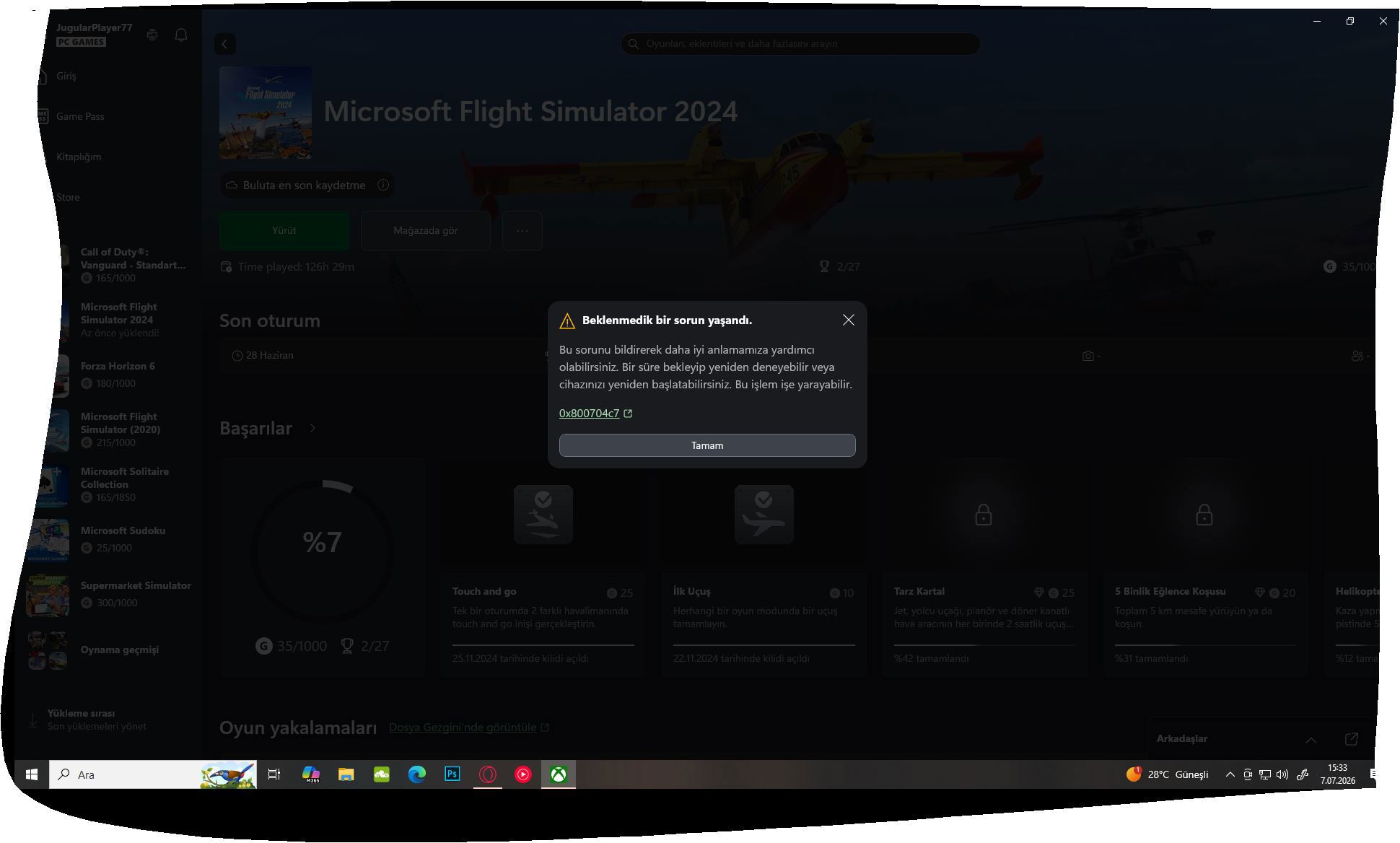Open Store in the sidebar

[68, 197]
